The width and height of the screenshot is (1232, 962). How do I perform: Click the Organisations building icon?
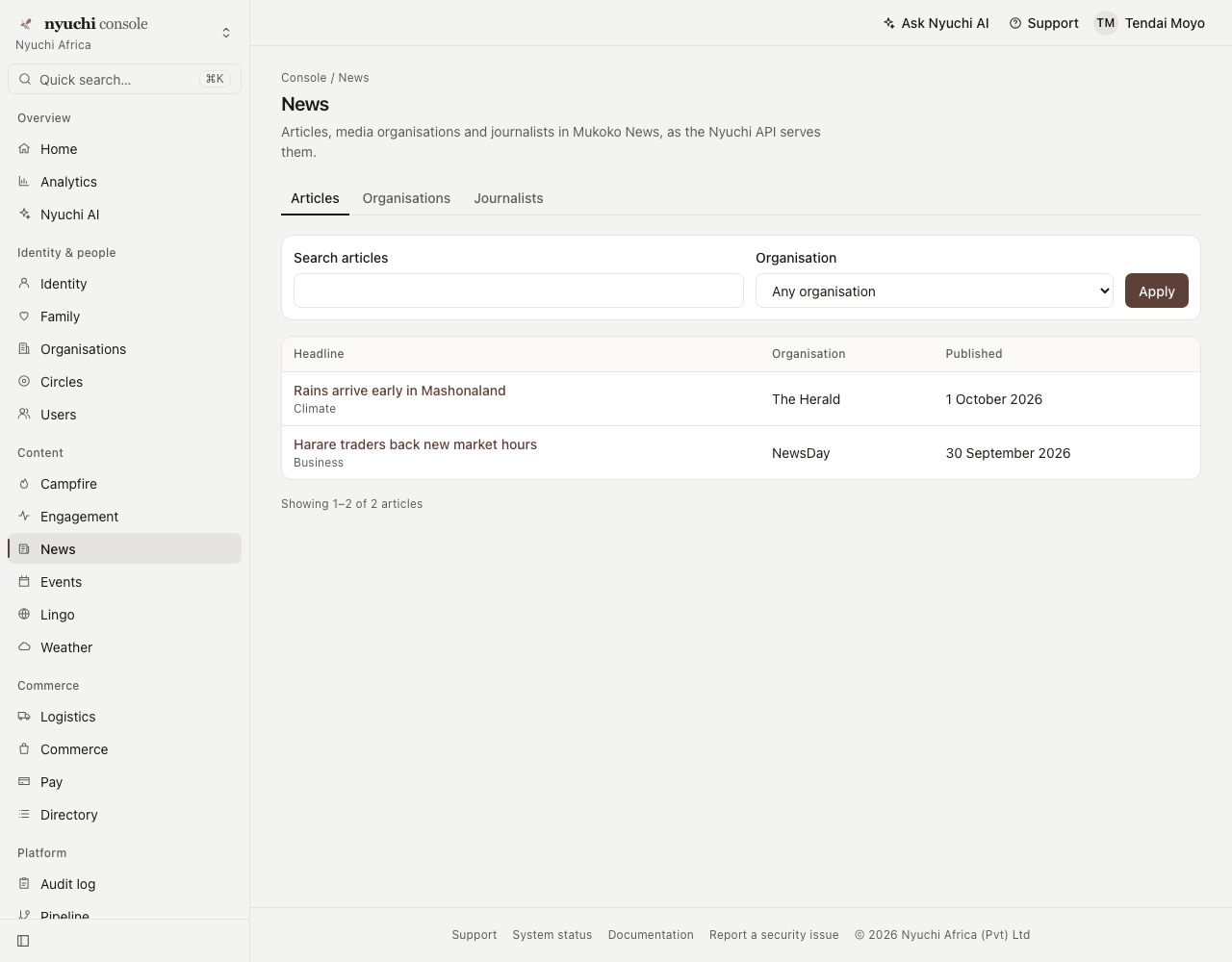(24, 349)
